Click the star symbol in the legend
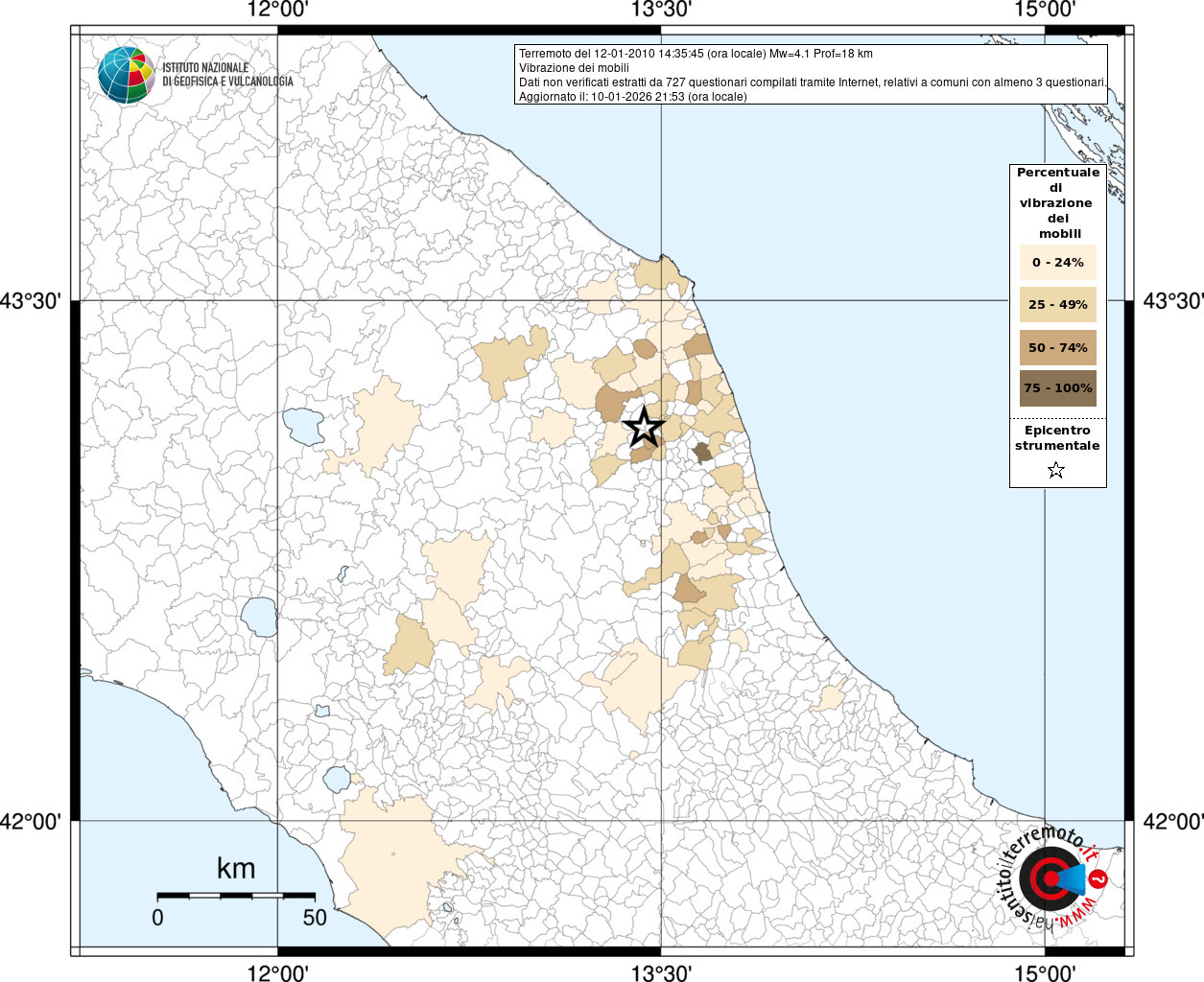Screen dimensions: 1204x982 click(x=1056, y=470)
